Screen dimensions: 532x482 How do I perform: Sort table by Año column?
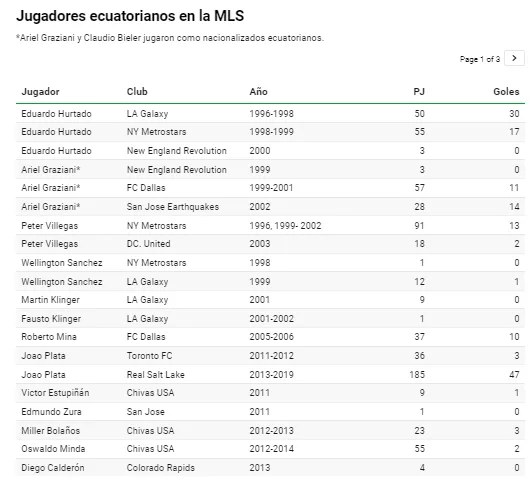258,92
